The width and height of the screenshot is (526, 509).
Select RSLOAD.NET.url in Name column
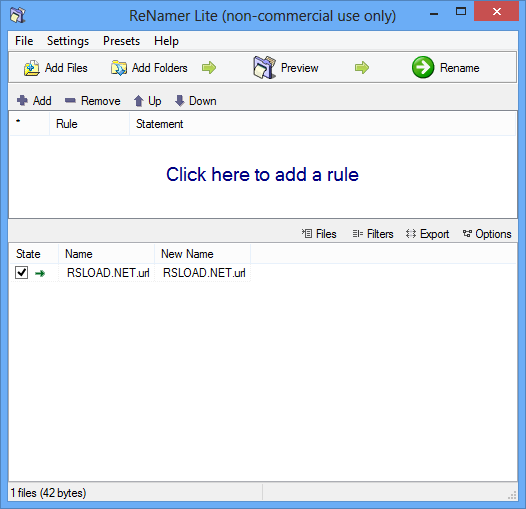[108, 273]
